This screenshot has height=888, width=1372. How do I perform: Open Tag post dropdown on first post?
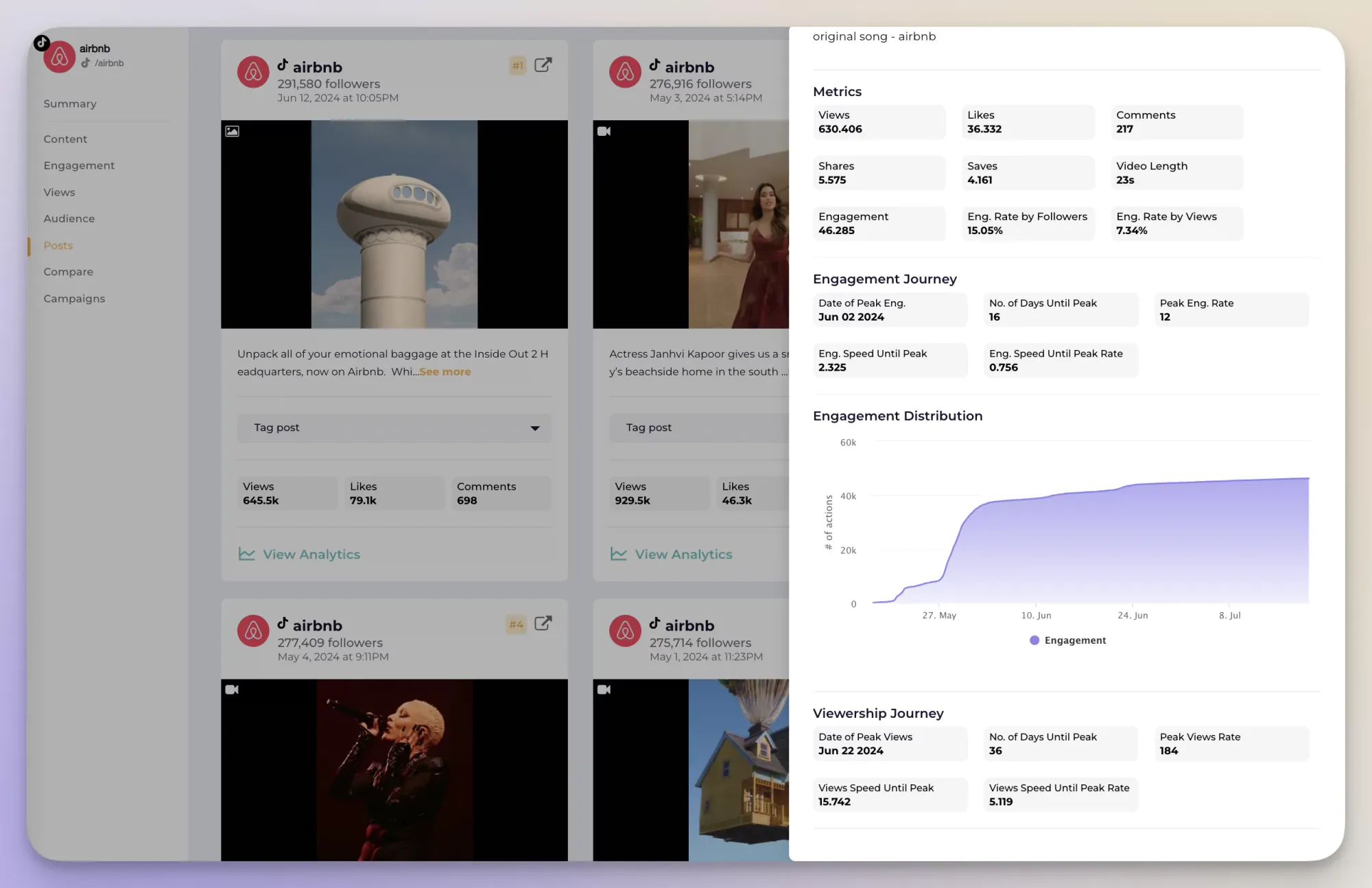click(394, 428)
